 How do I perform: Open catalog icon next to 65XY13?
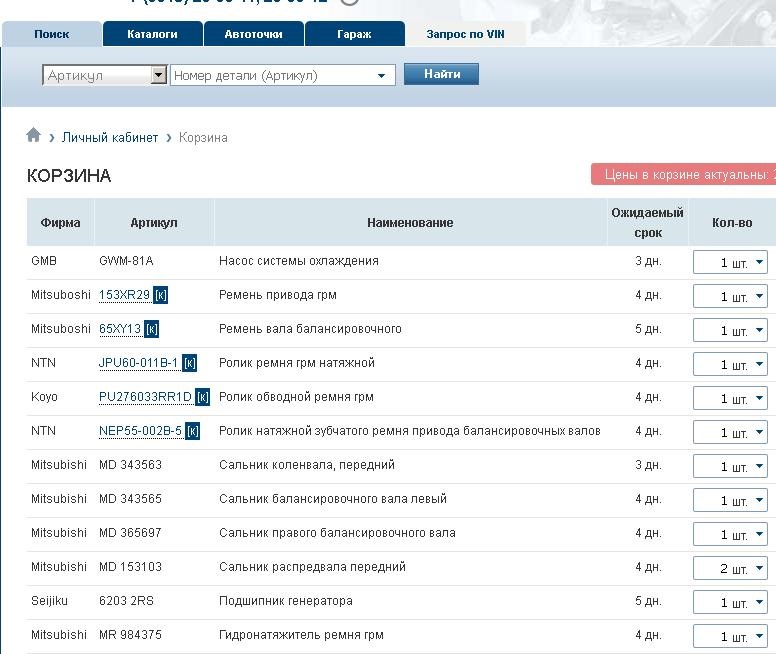[x=151, y=330]
